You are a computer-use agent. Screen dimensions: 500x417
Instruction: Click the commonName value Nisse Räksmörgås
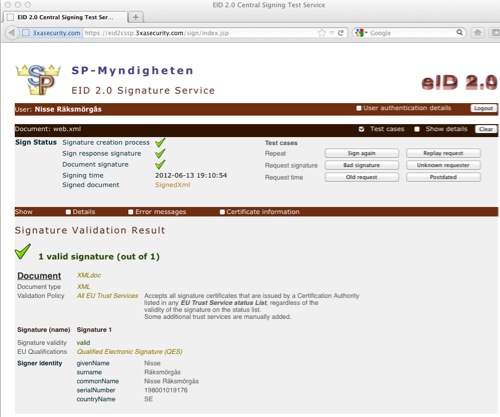(171, 381)
